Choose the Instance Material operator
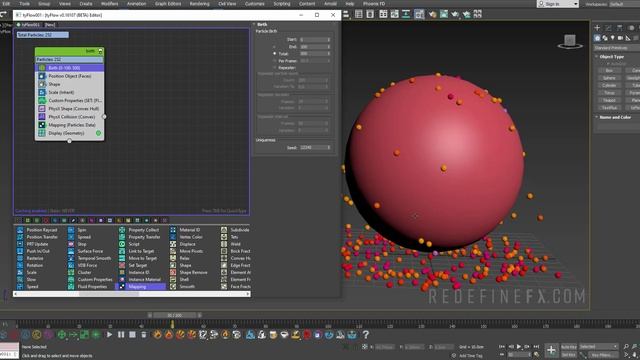Viewport: 640px width, 360px height. 144,280
